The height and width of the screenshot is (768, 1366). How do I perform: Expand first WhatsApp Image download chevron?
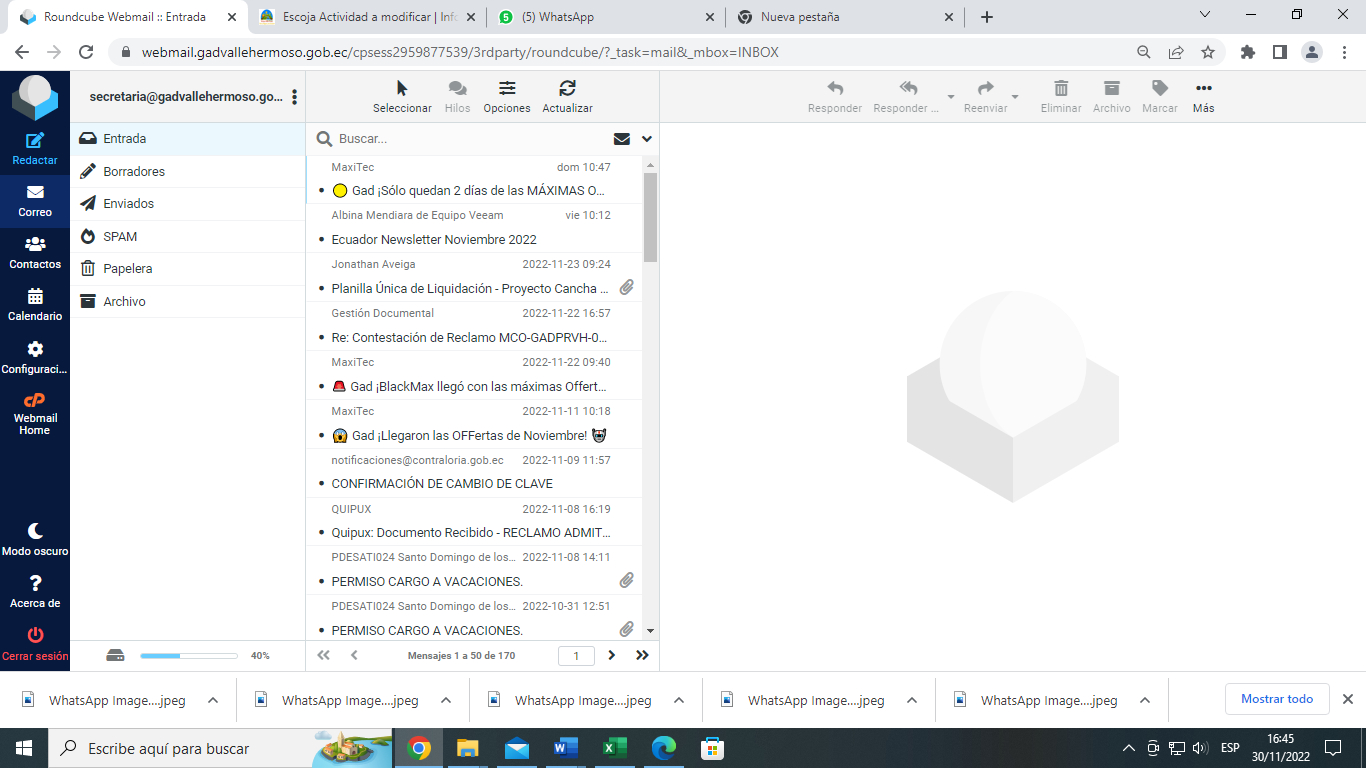tap(213, 700)
